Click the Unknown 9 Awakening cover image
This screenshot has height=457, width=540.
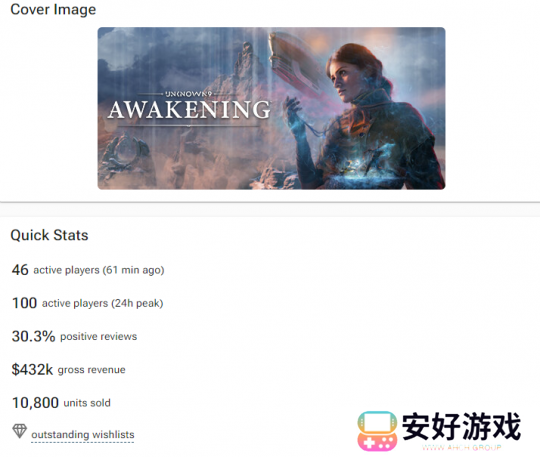pos(271,108)
